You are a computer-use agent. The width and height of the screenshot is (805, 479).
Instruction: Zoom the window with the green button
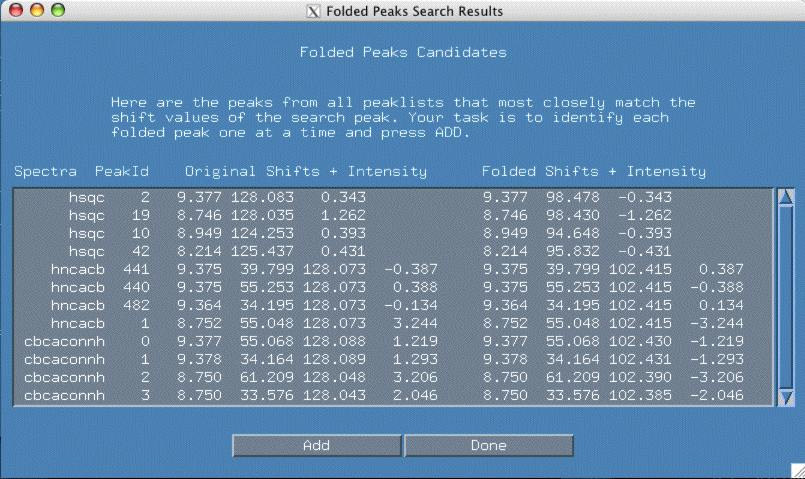tap(57, 11)
